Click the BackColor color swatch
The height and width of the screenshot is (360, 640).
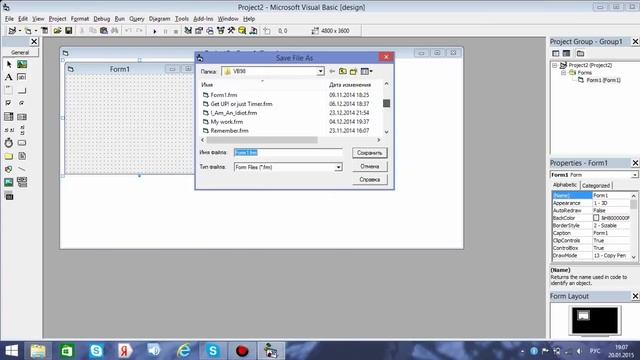tap(596, 218)
